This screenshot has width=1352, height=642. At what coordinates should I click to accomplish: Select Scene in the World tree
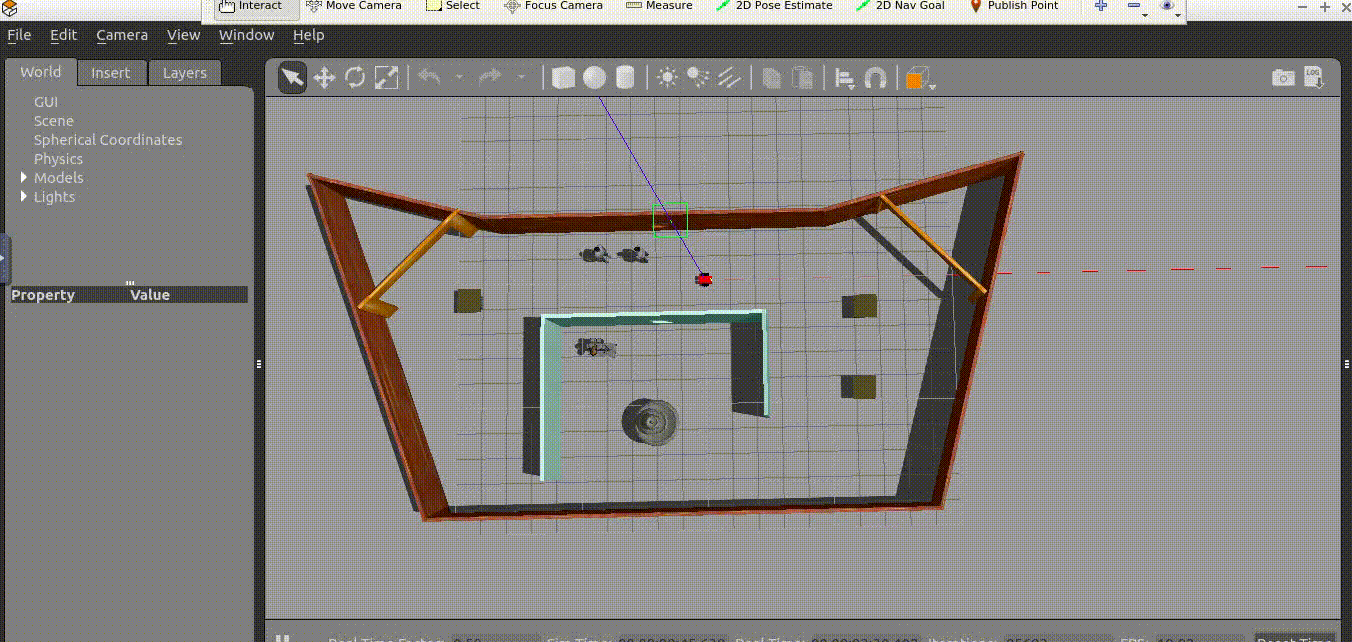[54, 121]
